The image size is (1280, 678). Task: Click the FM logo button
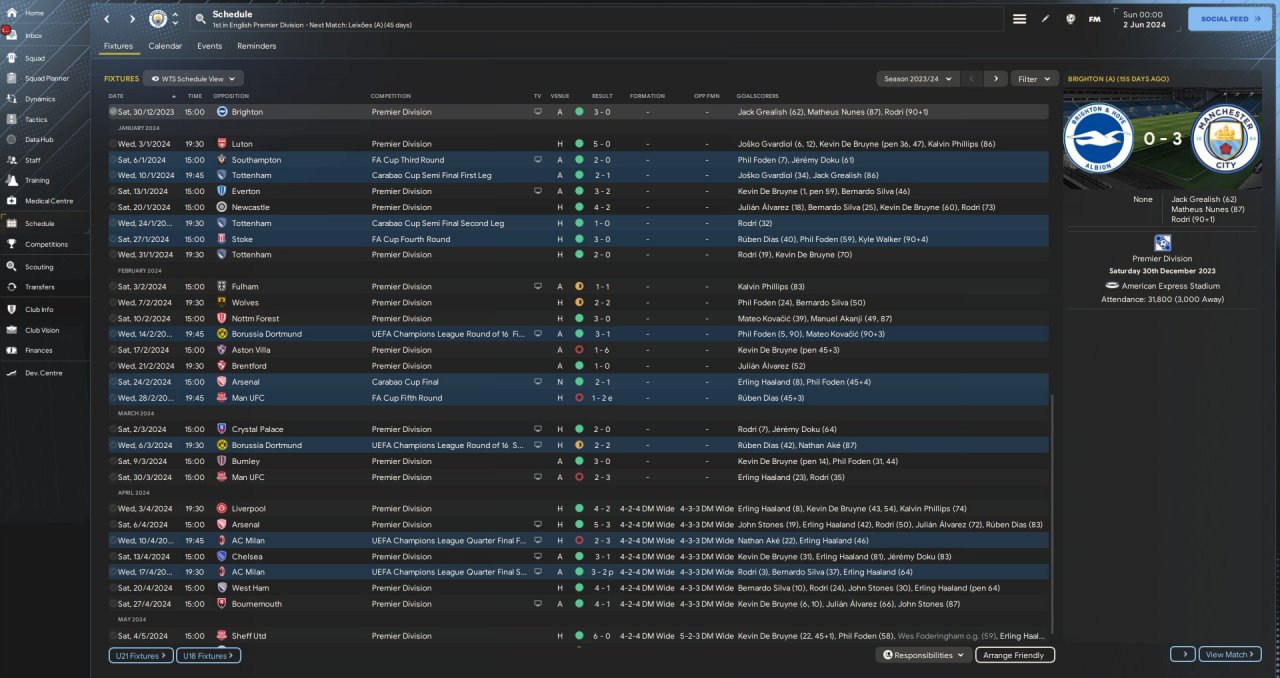(1095, 19)
